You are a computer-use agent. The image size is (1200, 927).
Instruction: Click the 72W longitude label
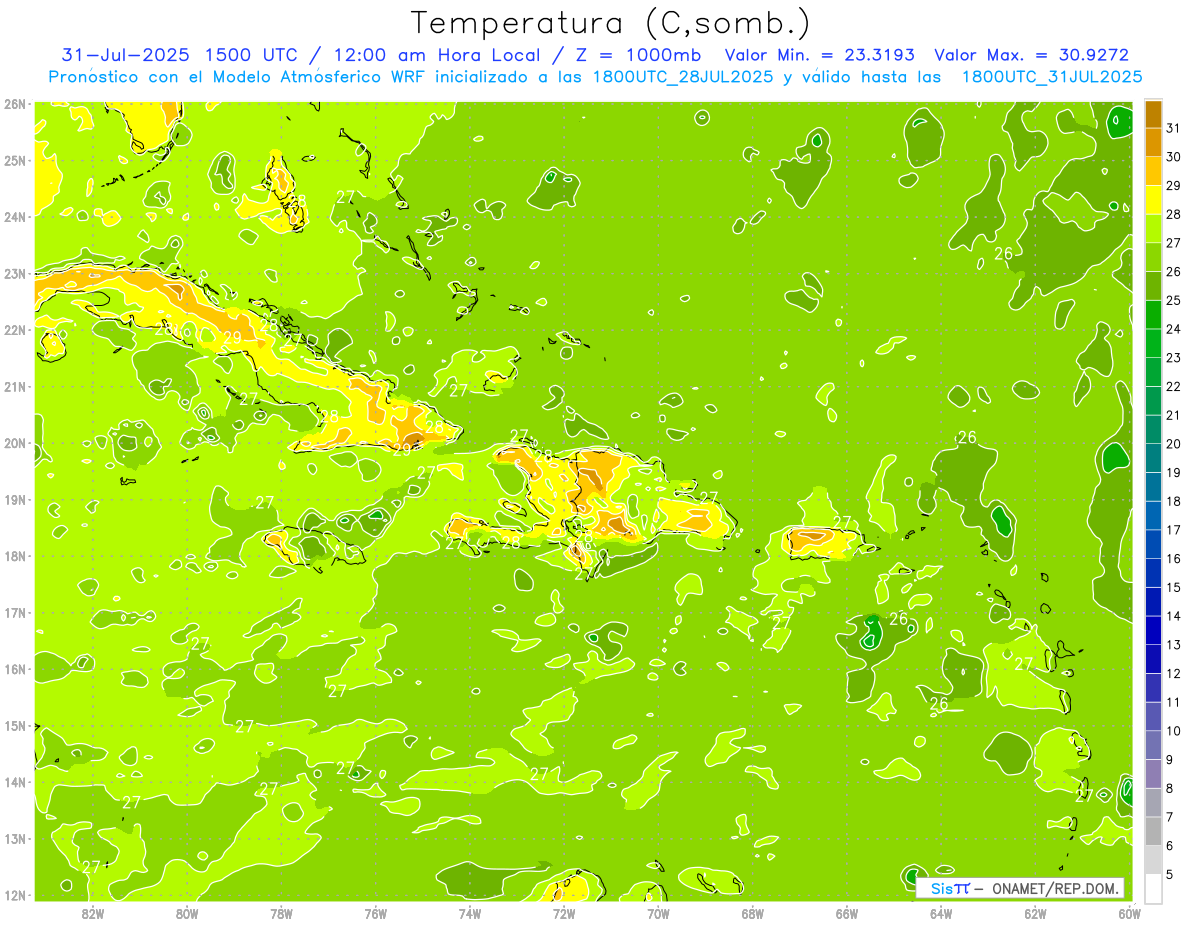click(x=564, y=913)
